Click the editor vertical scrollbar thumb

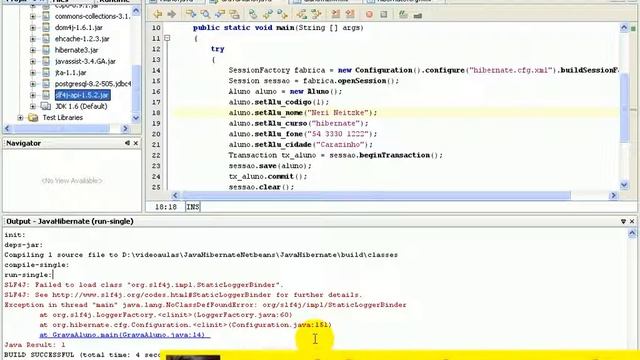pos(624,109)
